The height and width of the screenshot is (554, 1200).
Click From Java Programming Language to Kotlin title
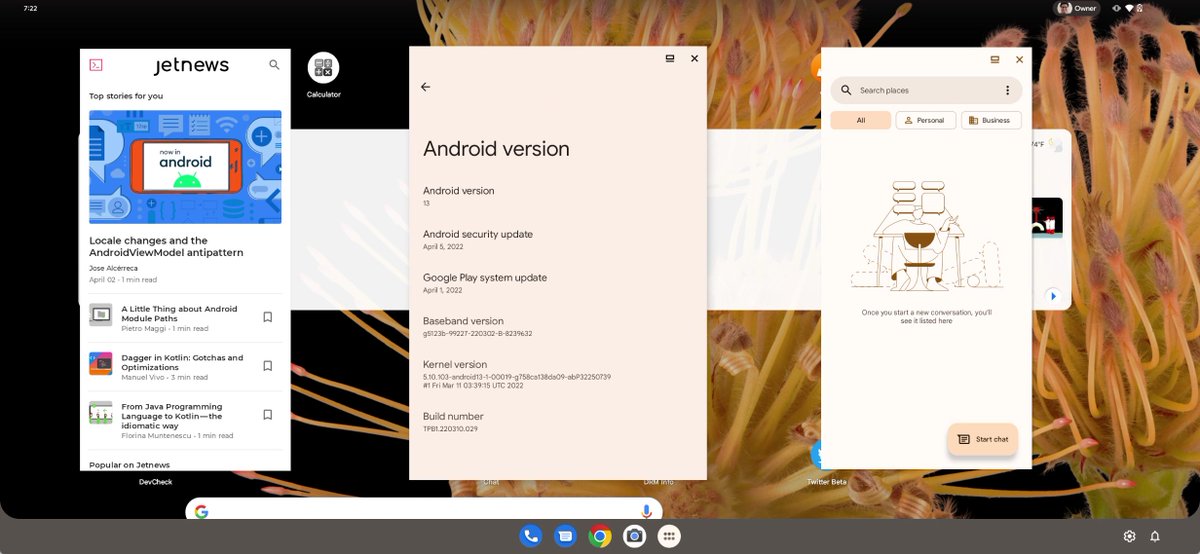pyautogui.click(x=172, y=416)
